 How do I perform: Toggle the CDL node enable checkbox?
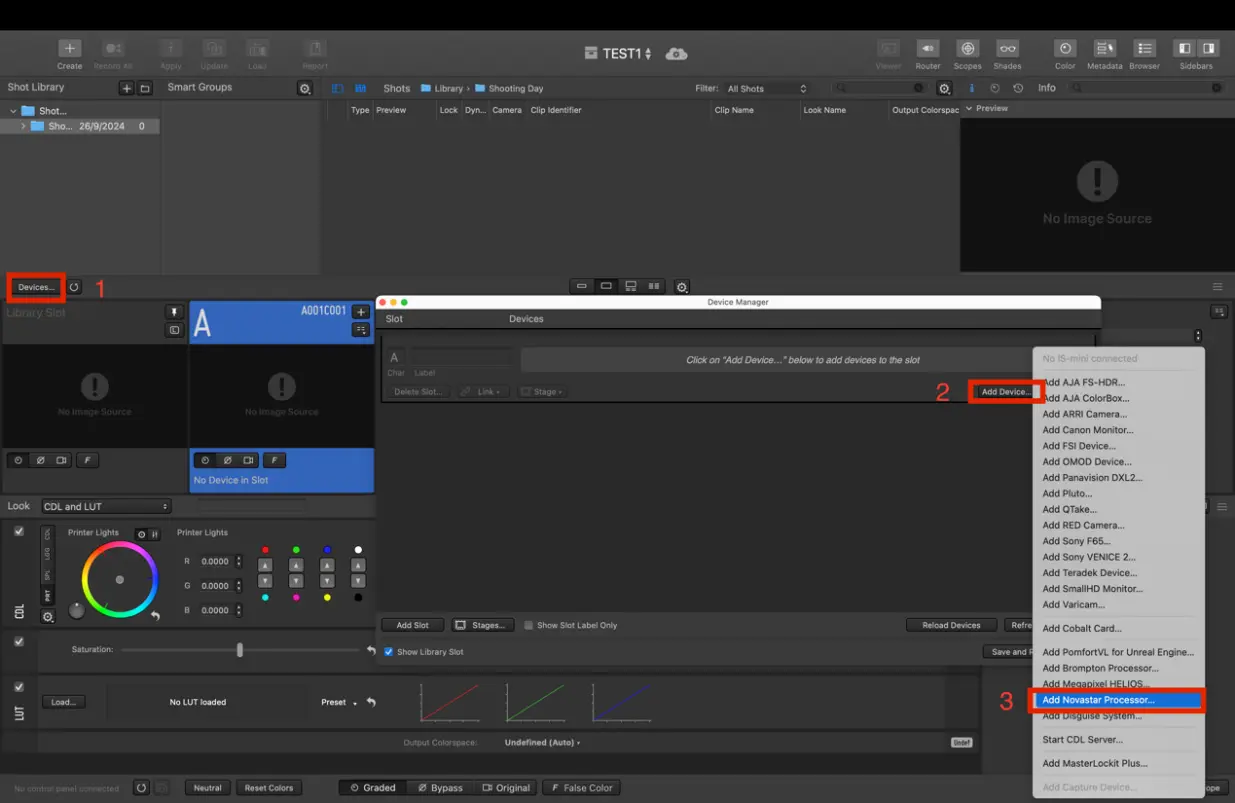19,532
